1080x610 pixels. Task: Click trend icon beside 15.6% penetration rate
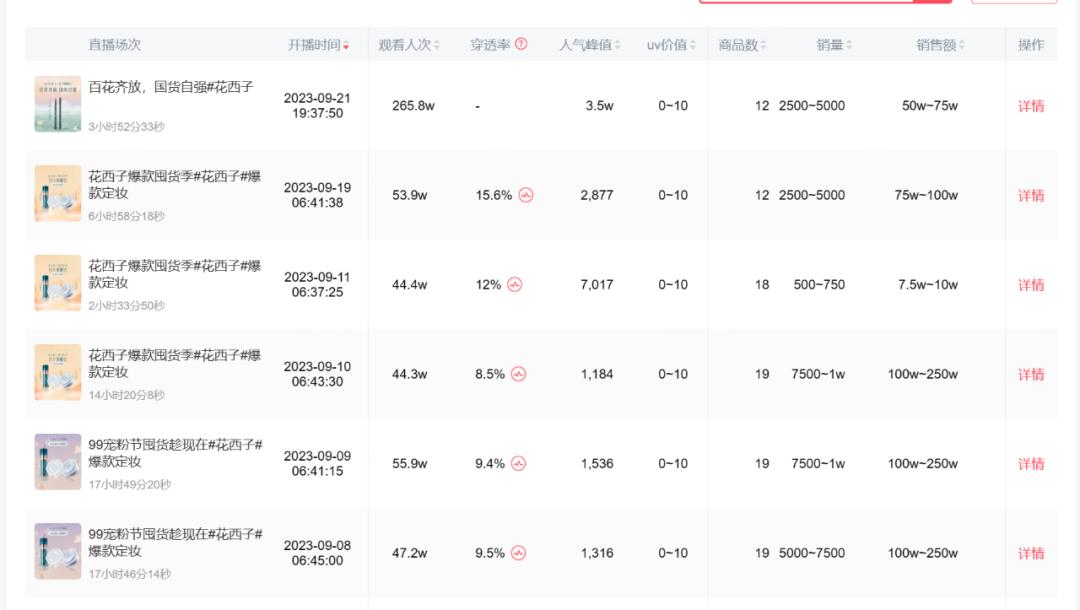(526, 195)
